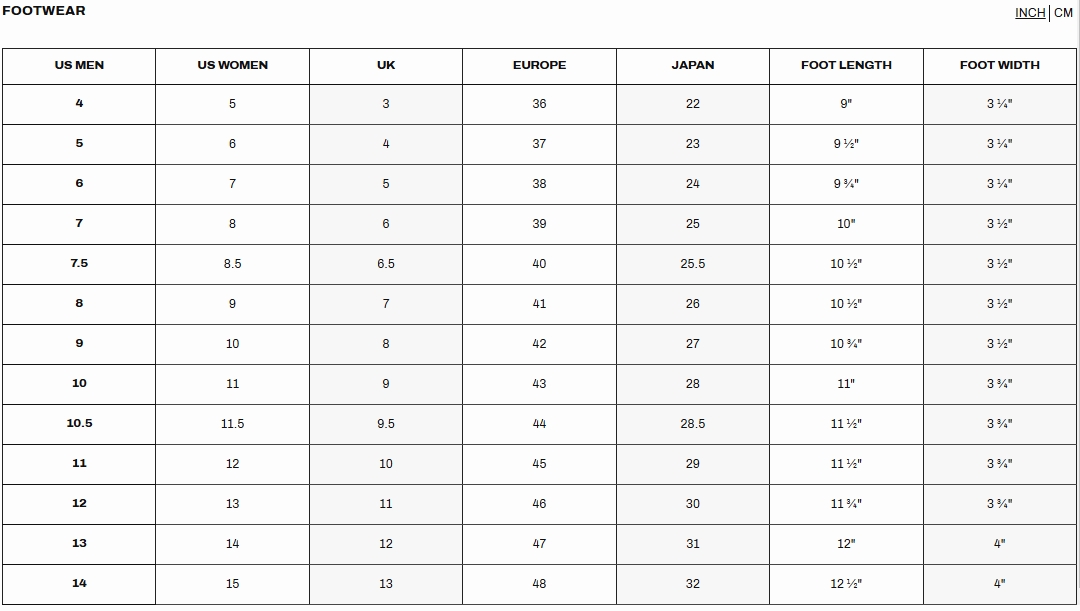
Task: Select US Men size 7.5 row label
Action: click(79, 264)
